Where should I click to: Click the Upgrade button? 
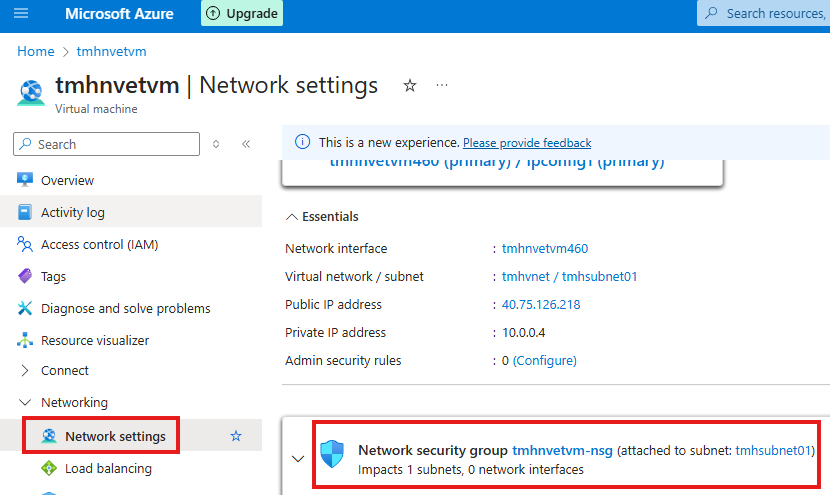tap(242, 13)
